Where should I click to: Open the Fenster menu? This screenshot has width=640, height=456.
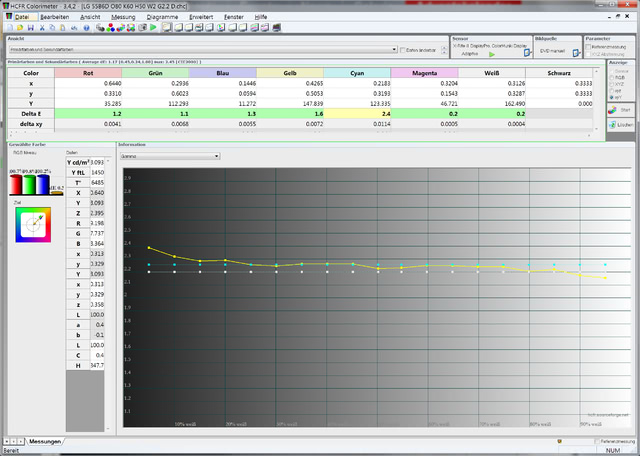[233, 17]
